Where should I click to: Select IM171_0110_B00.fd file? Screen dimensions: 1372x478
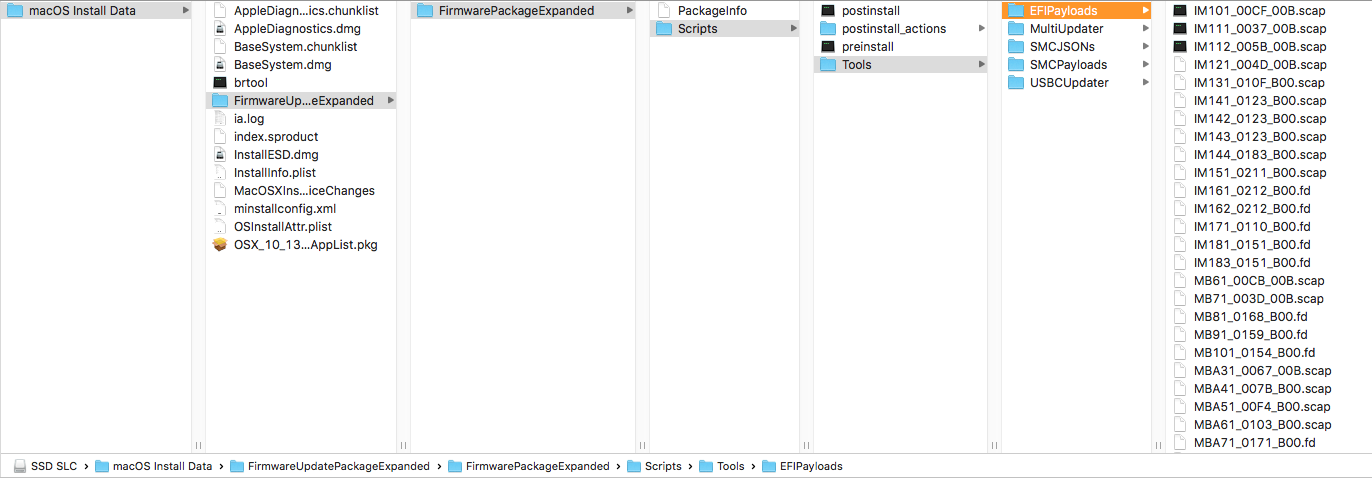point(1252,227)
